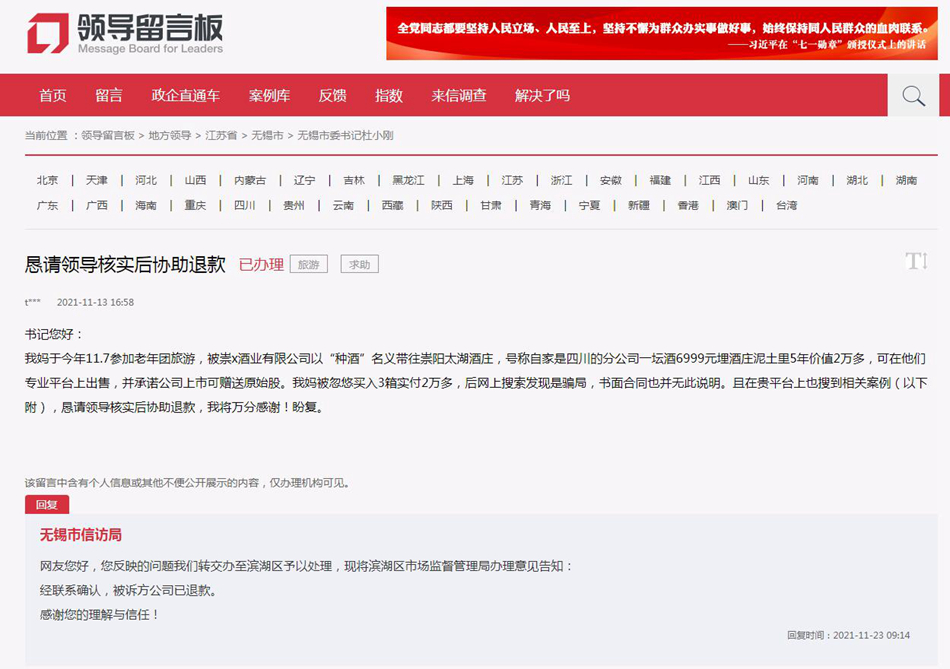
Task: Go to 政企直通车 section
Action: click(186, 96)
